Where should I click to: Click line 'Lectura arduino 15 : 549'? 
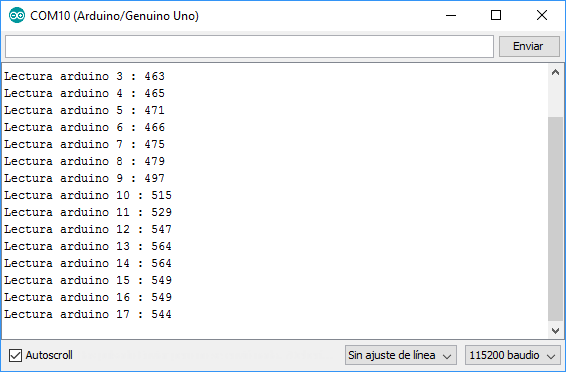(x=88, y=280)
